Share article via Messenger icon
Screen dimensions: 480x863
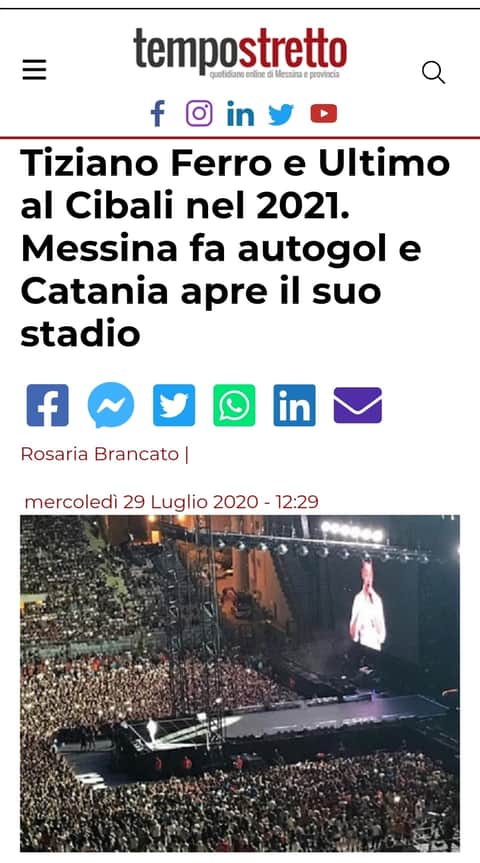click(x=111, y=405)
